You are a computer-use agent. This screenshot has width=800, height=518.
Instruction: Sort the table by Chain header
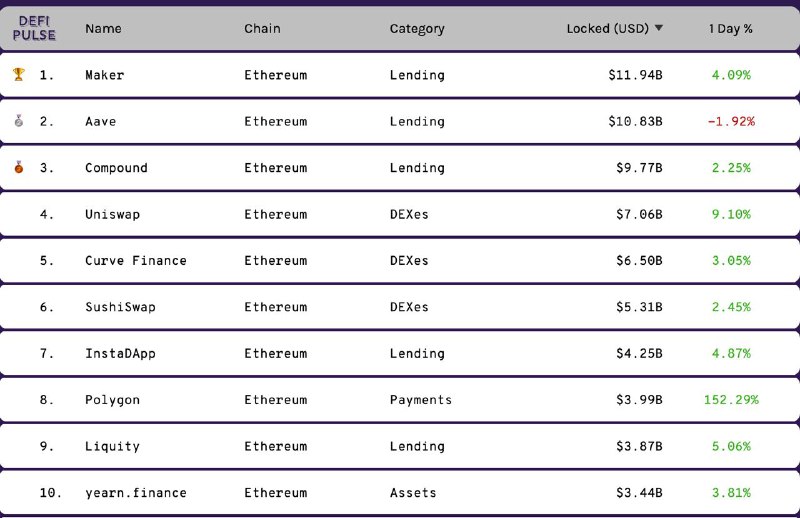262,29
